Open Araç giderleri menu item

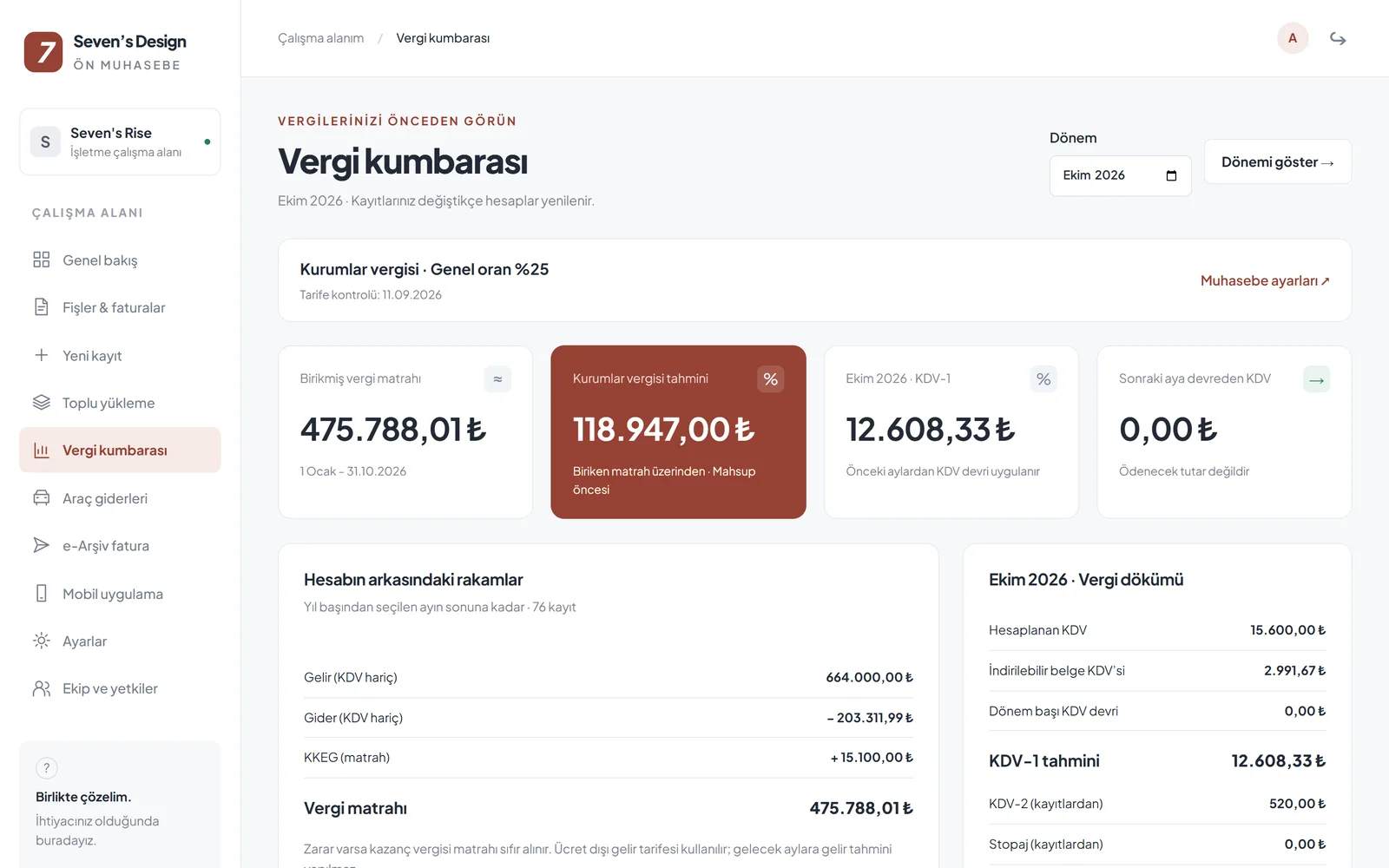pos(120,498)
